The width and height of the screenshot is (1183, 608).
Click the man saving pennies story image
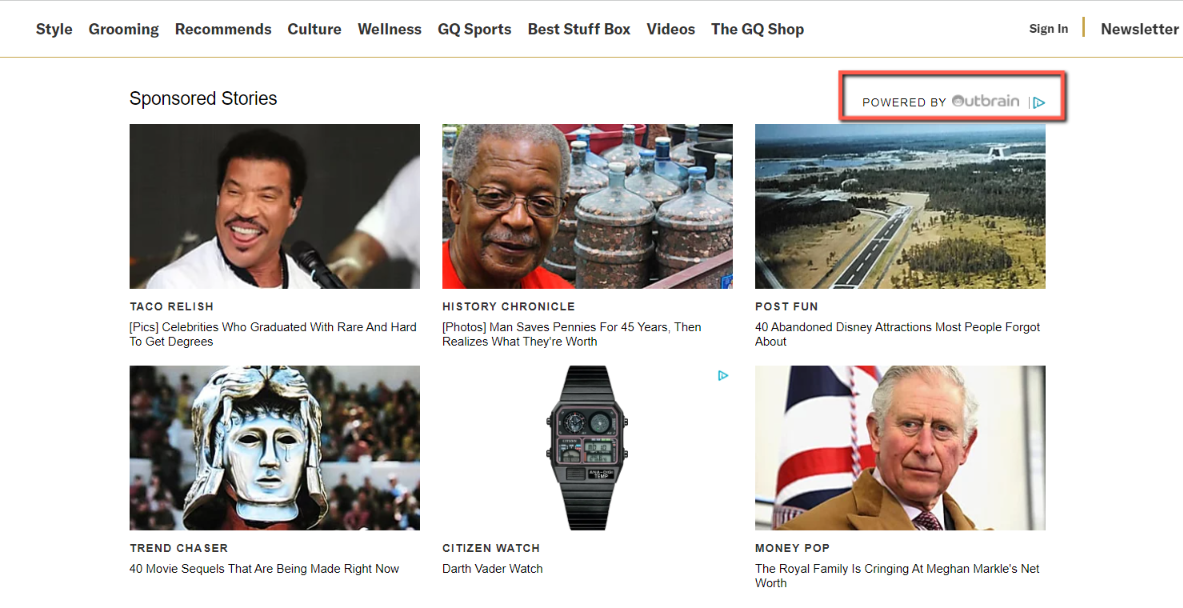tap(587, 206)
